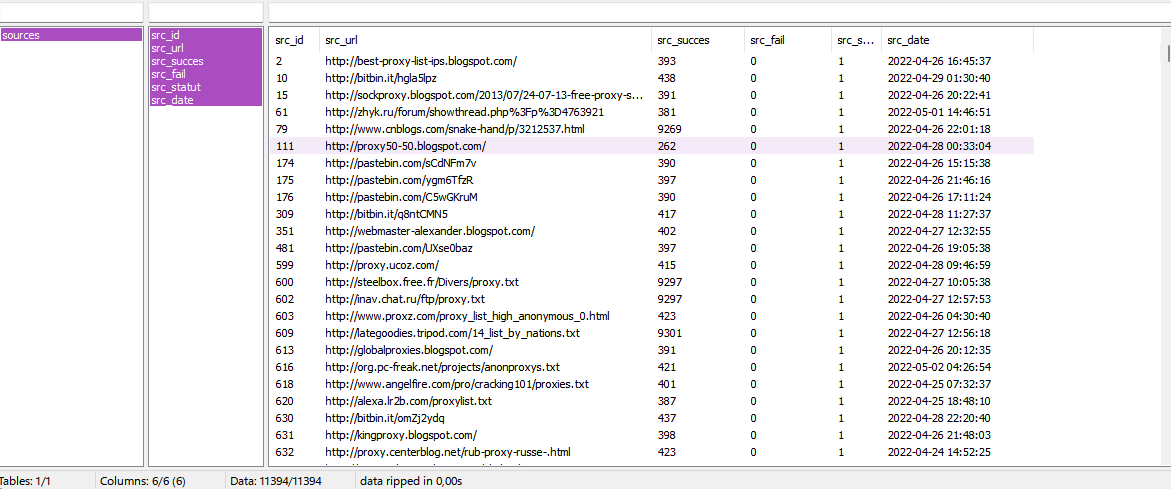
Task: Select the proxz.com high anonymous URL
Action: point(468,316)
